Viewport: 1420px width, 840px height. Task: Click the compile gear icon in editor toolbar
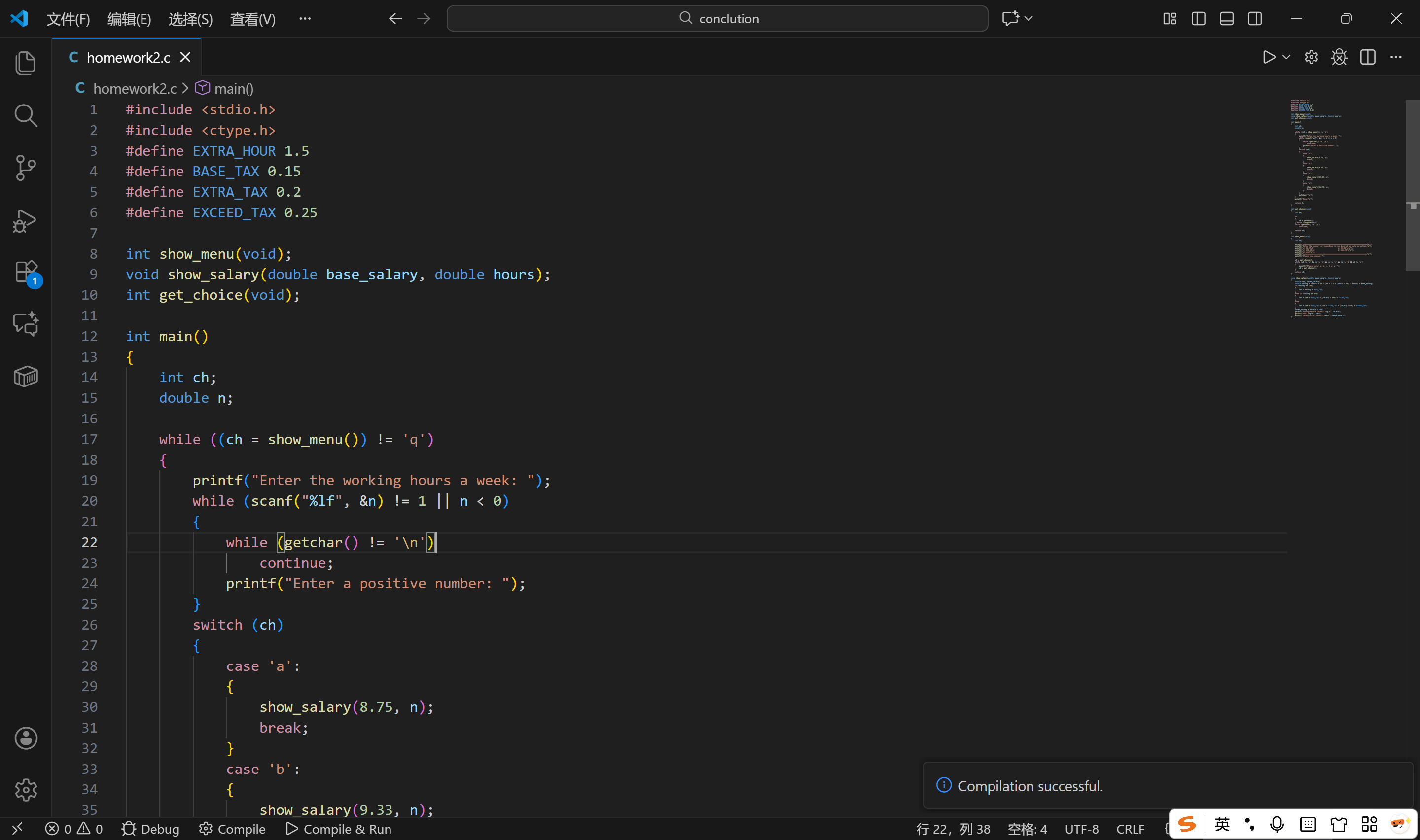1312,57
